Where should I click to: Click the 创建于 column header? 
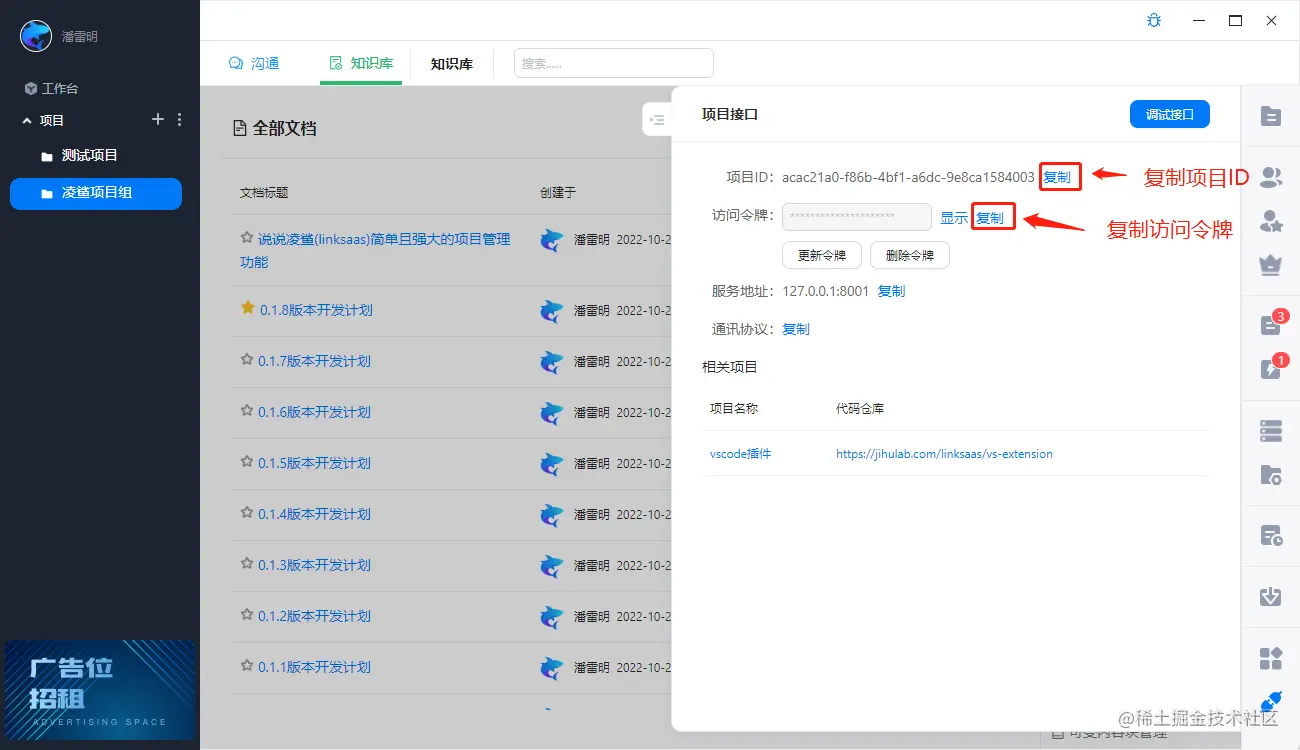point(558,193)
